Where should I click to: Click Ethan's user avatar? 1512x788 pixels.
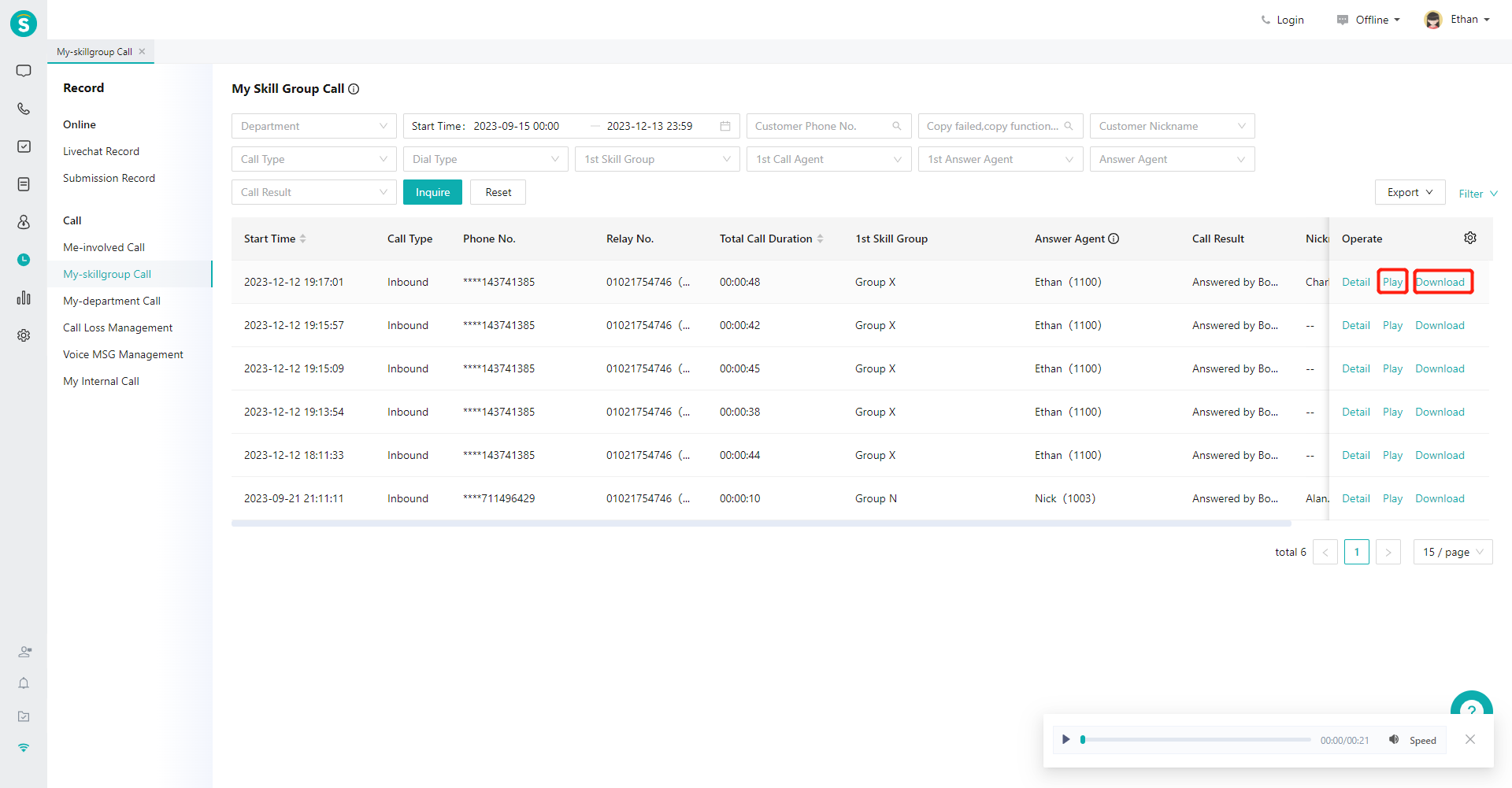(1433, 20)
